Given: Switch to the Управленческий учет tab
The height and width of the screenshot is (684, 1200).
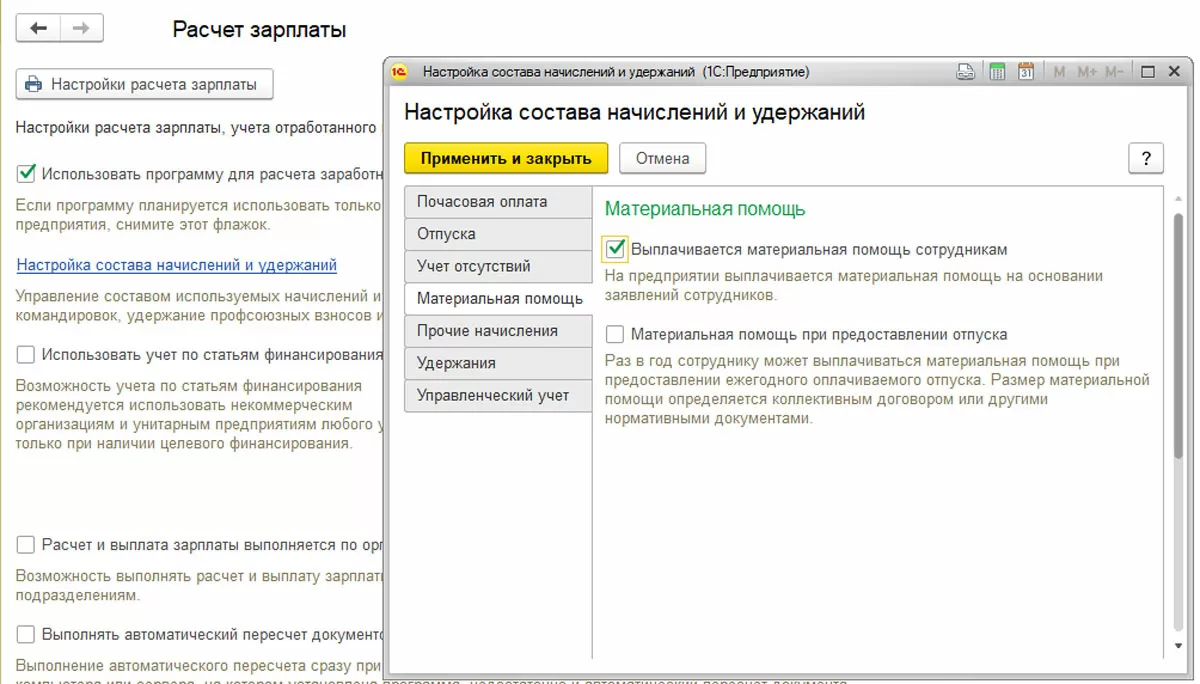Looking at the screenshot, I should (x=498, y=395).
